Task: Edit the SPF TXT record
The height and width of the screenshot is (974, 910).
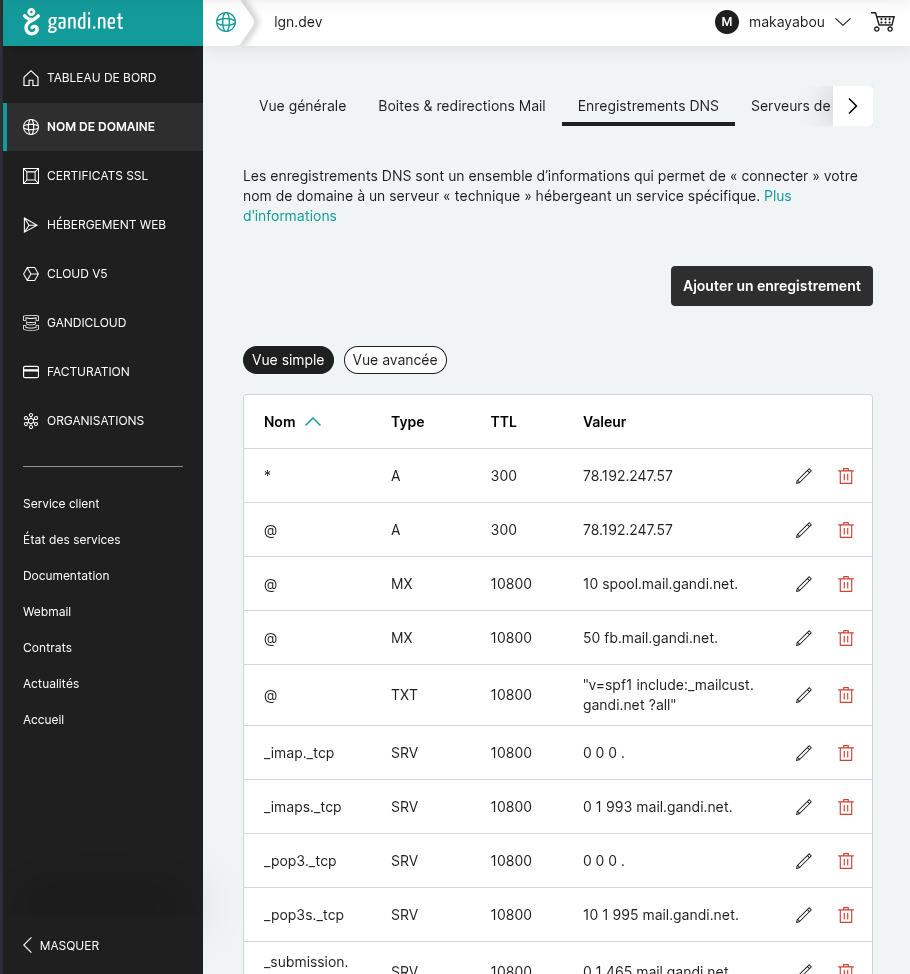Action: pyautogui.click(x=804, y=695)
